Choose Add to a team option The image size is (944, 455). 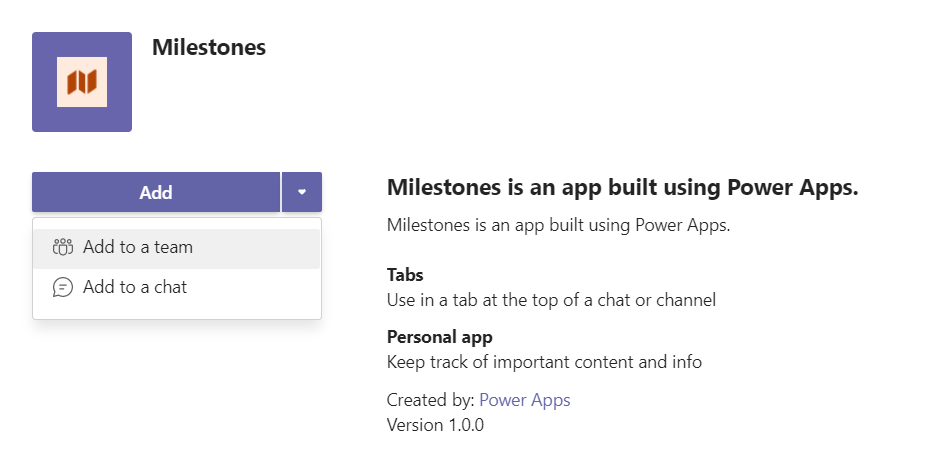click(x=138, y=247)
